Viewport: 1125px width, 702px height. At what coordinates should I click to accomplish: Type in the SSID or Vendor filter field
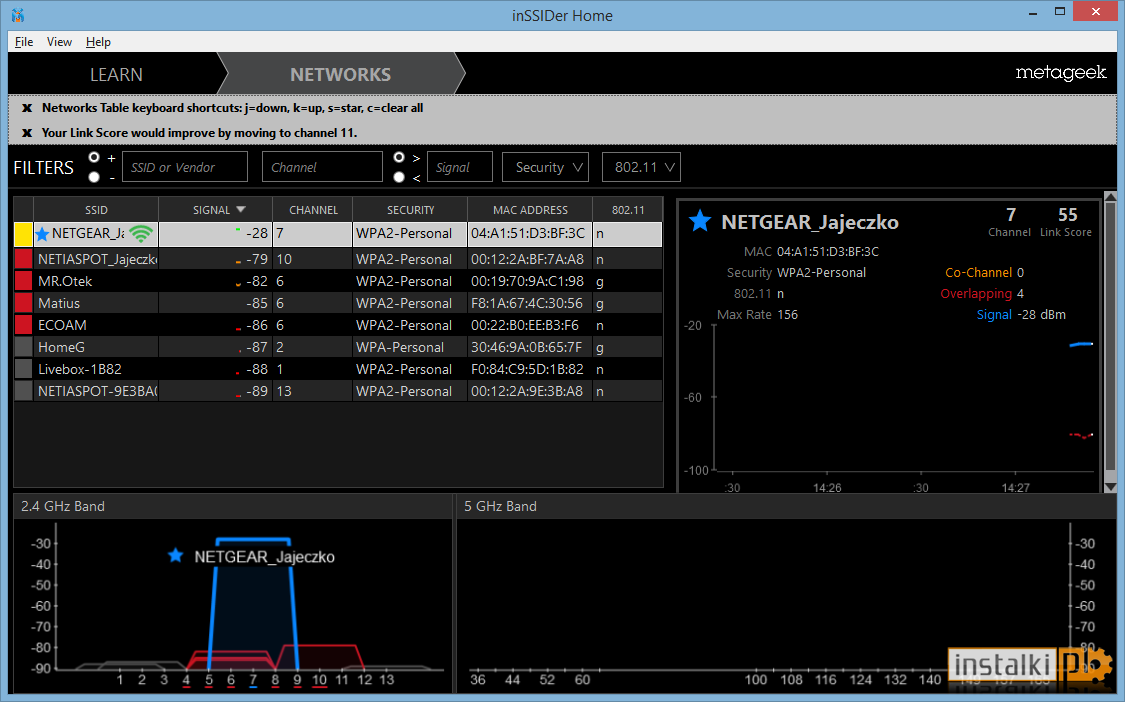(184, 166)
